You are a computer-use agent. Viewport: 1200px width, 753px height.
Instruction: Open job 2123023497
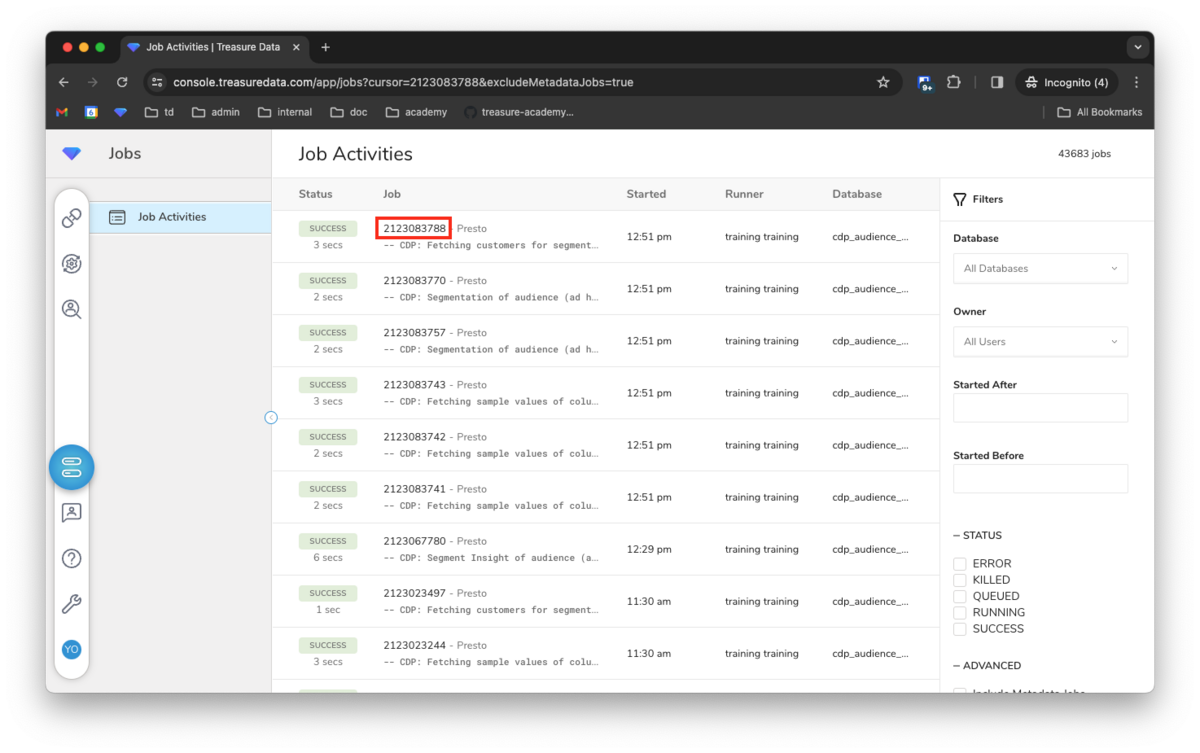(414, 593)
